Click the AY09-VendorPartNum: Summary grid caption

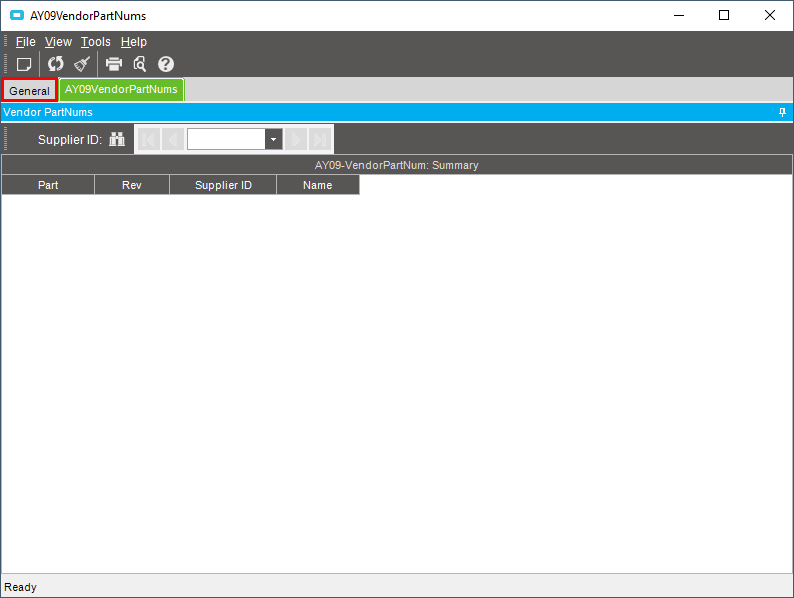[396, 165]
